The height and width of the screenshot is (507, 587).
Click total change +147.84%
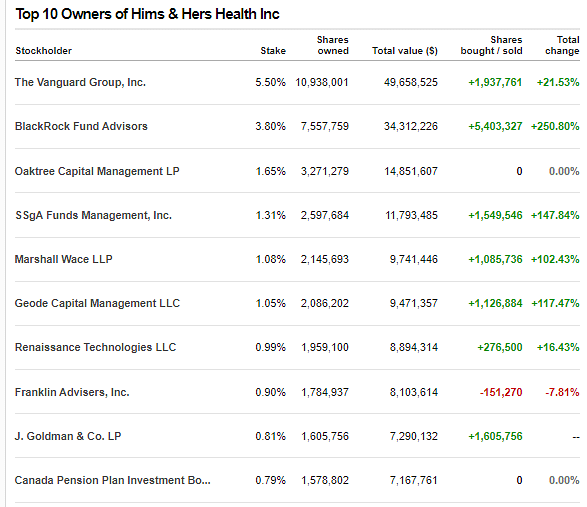tap(555, 215)
